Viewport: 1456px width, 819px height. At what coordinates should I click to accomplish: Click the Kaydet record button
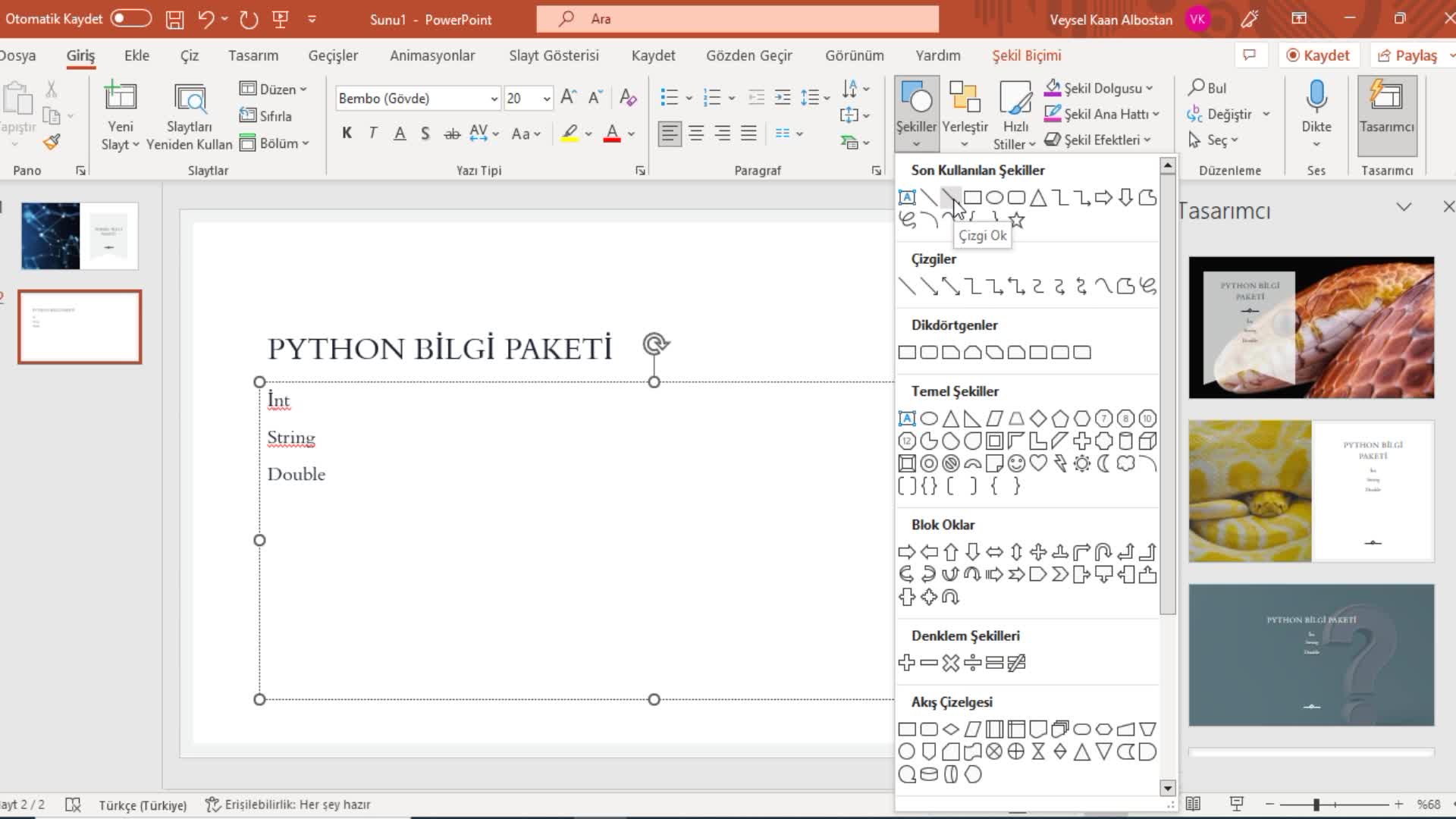[1319, 55]
